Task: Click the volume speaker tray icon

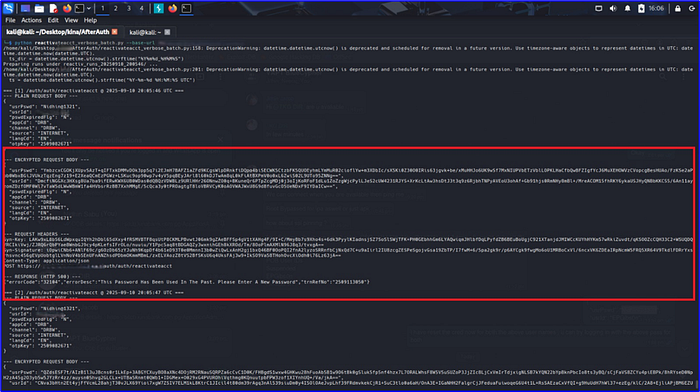Action: [x=613, y=8]
